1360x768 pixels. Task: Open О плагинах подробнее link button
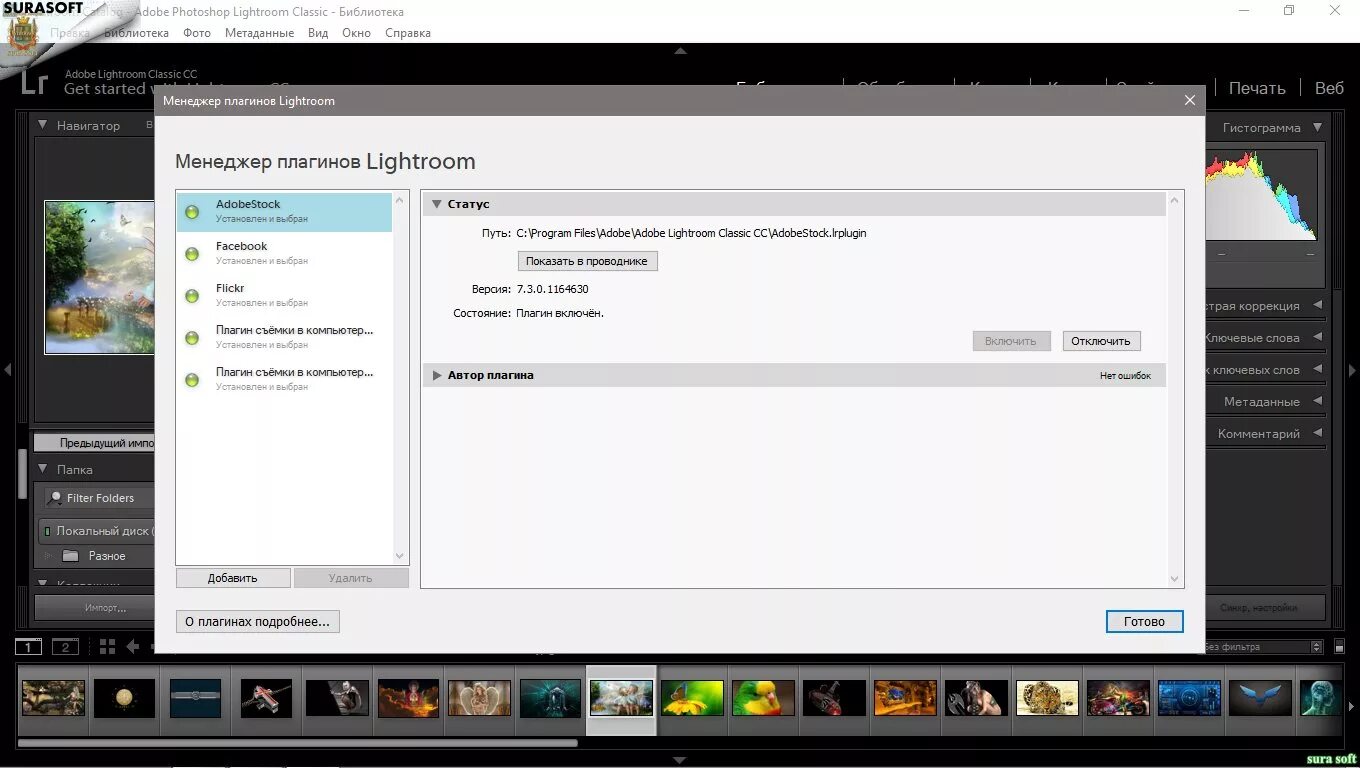tap(258, 621)
